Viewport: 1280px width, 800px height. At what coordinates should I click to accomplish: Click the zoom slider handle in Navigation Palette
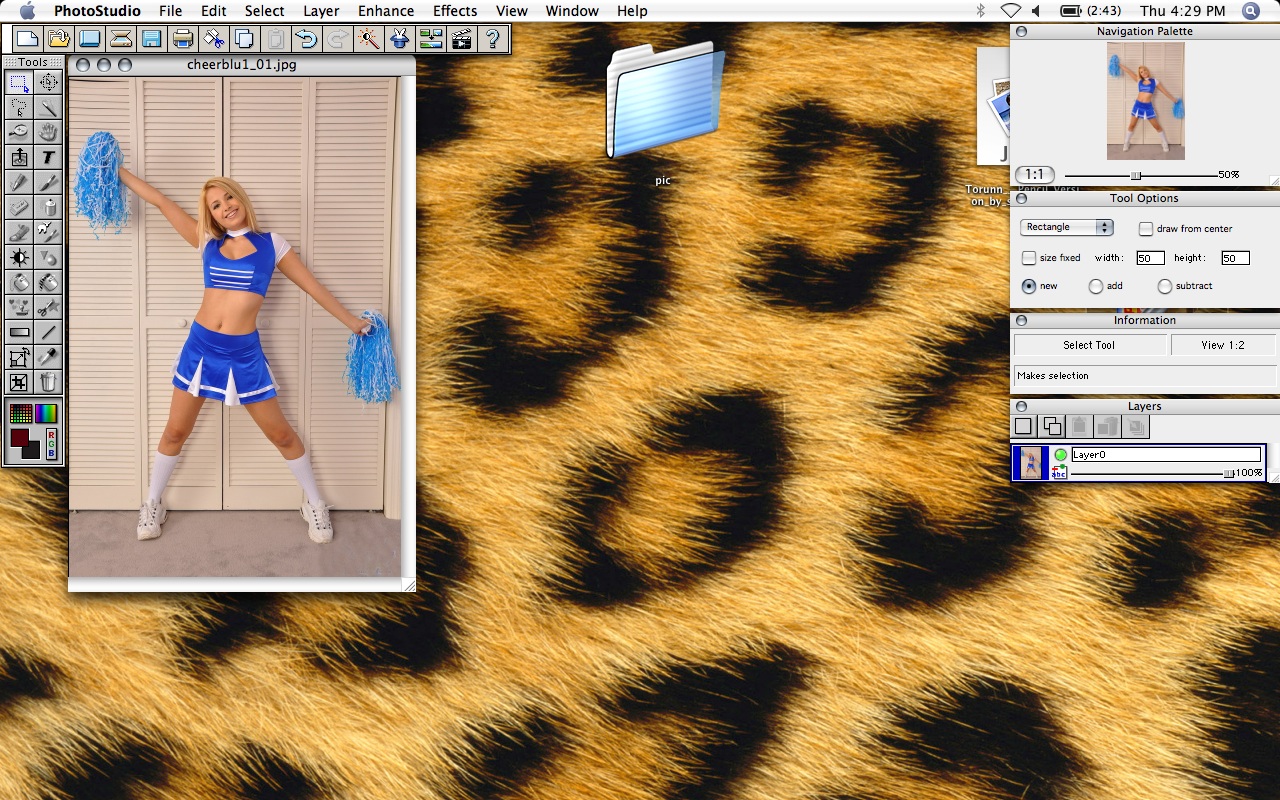pos(1136,175)
